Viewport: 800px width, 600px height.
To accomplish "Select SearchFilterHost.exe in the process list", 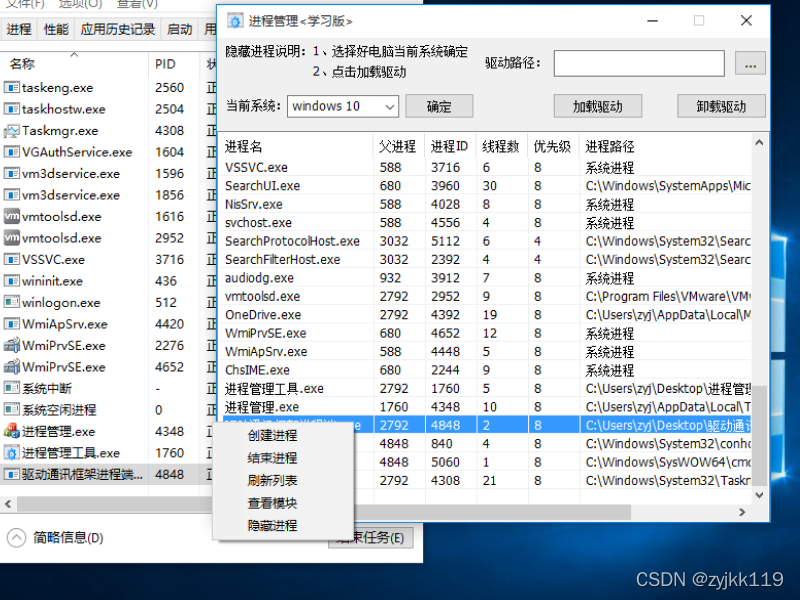I will pos(486,259).
